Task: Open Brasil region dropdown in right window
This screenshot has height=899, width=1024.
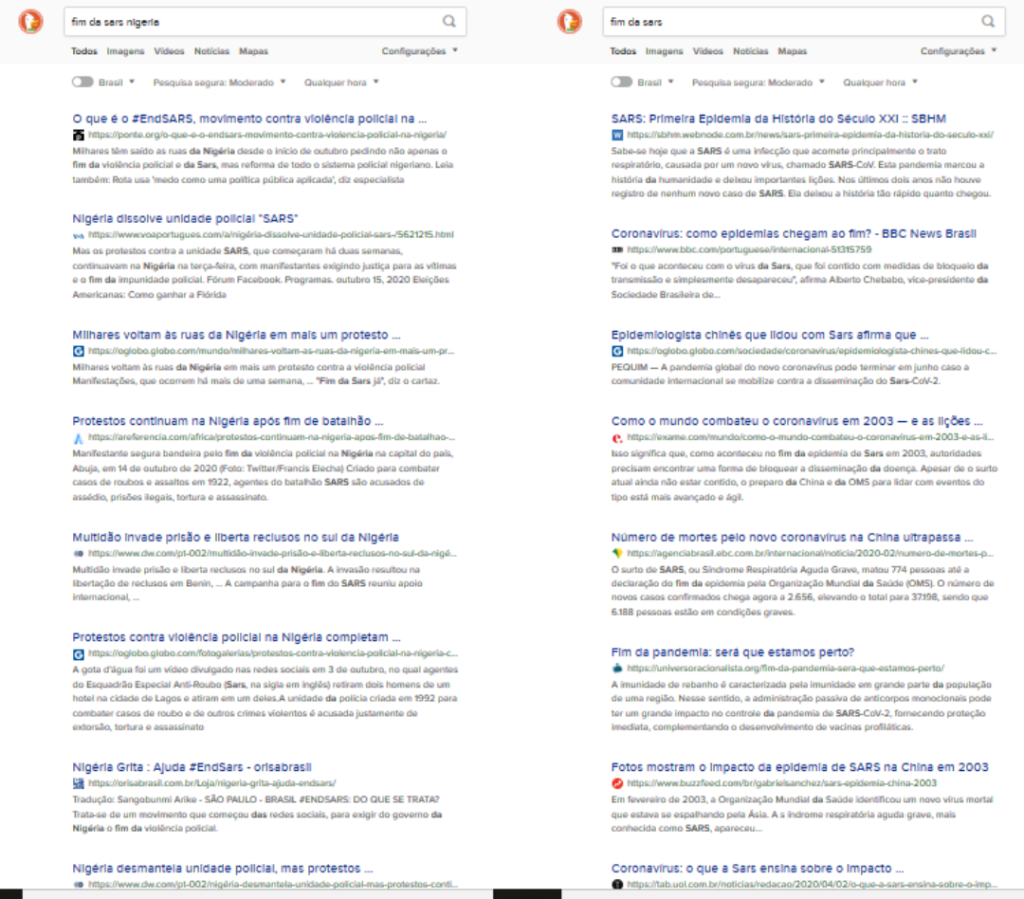Action: coord(656,82)
